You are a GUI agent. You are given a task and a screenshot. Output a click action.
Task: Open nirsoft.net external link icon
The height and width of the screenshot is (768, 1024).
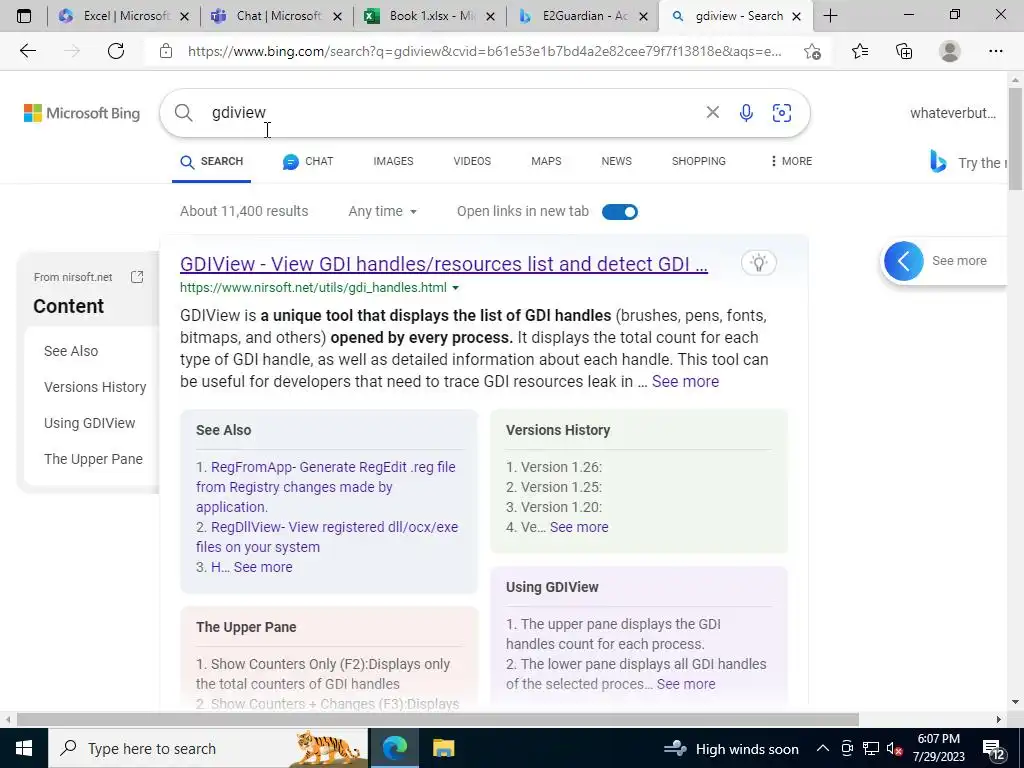click(136, 277)
